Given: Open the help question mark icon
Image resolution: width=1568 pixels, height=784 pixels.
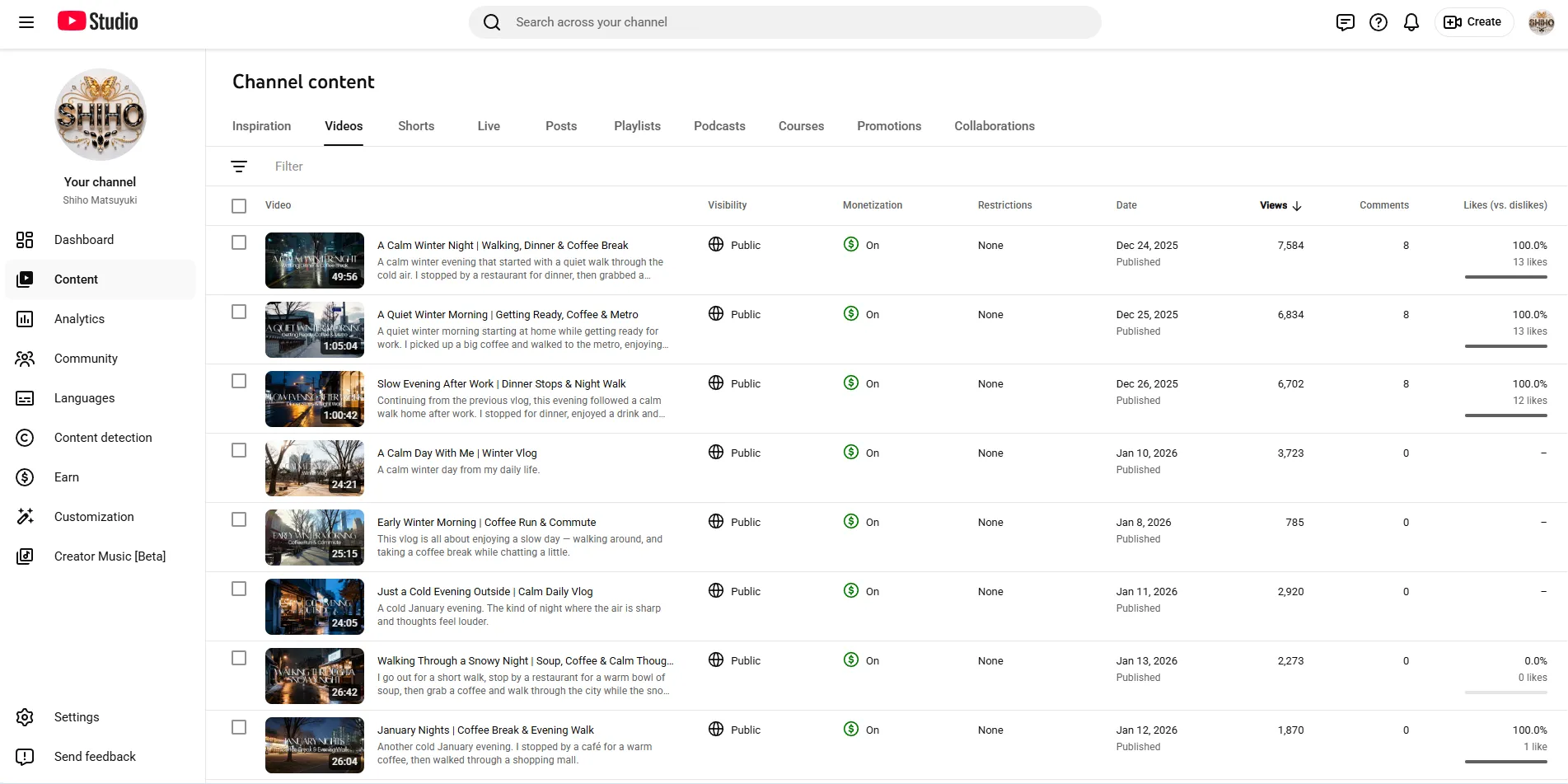Looking at the screenshot, I should (1378, 22).
